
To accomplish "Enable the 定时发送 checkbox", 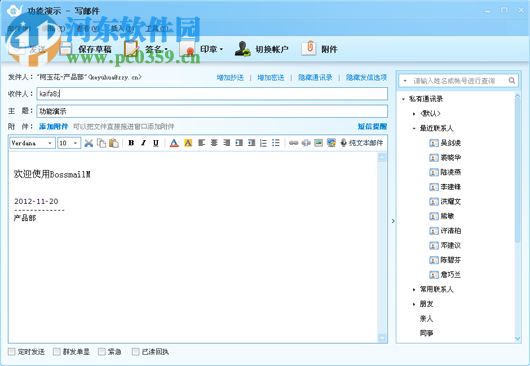I will [x=12, y=352].
